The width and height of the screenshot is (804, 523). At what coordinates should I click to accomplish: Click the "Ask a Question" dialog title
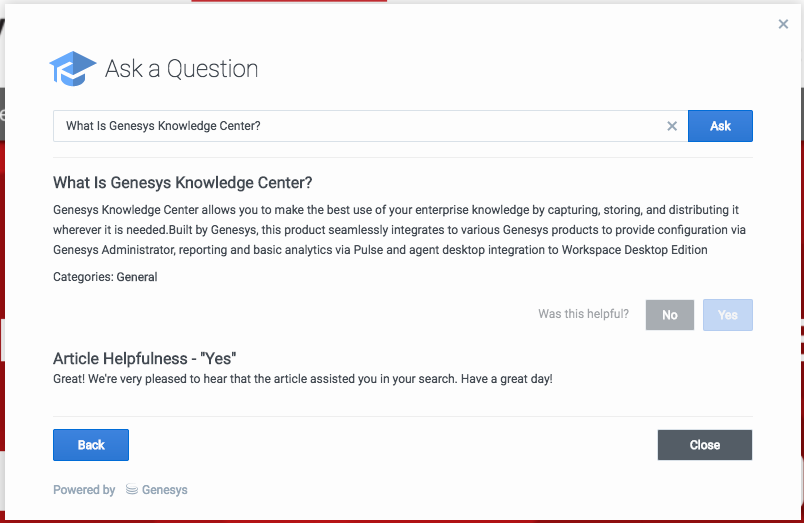tap(181, 69)
